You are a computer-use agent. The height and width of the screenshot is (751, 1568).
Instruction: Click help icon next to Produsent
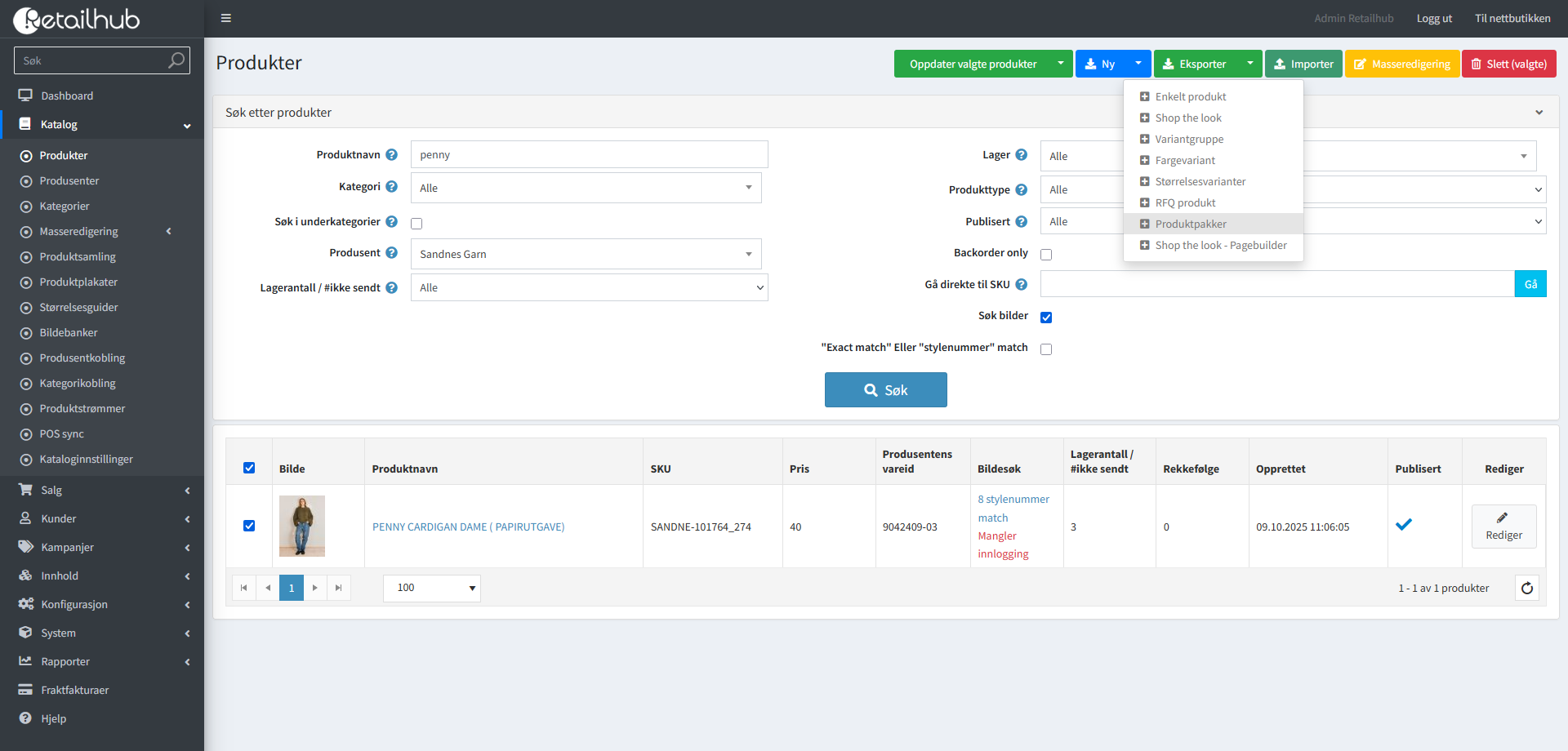tap(392, 253)
